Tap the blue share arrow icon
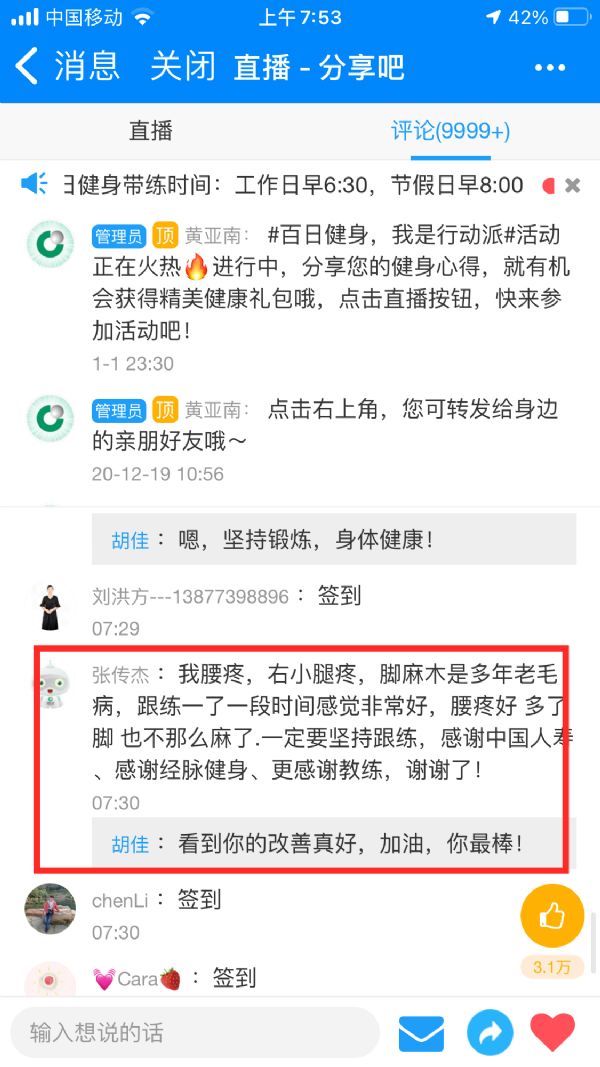Viewport: 600px width, 1067px height. point(489,1033)
